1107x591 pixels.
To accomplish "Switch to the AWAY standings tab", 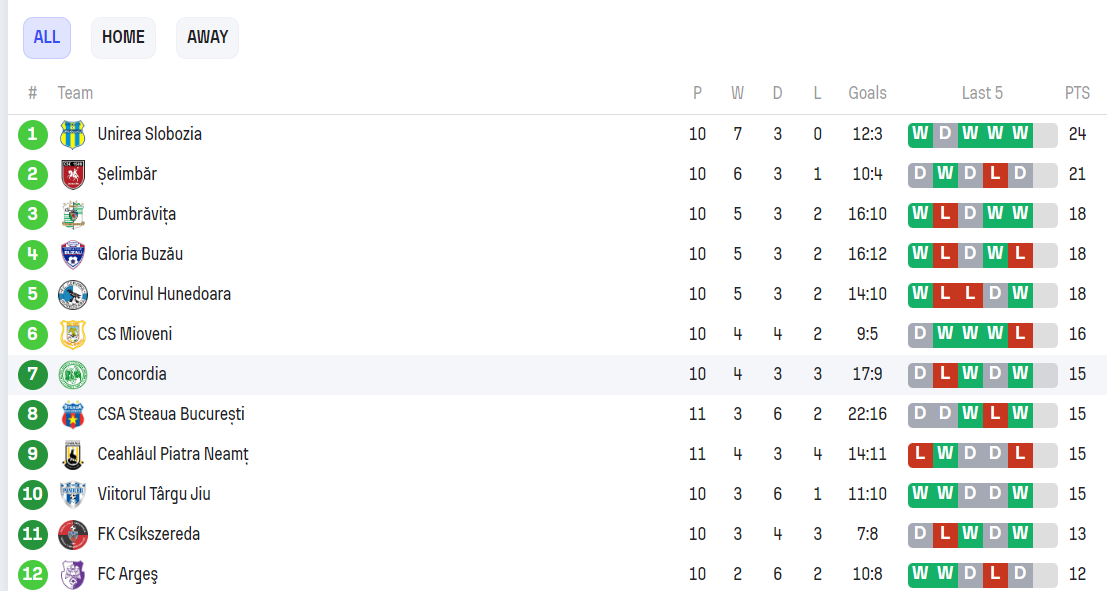I will pyautogui.click(x=207, y=38).
